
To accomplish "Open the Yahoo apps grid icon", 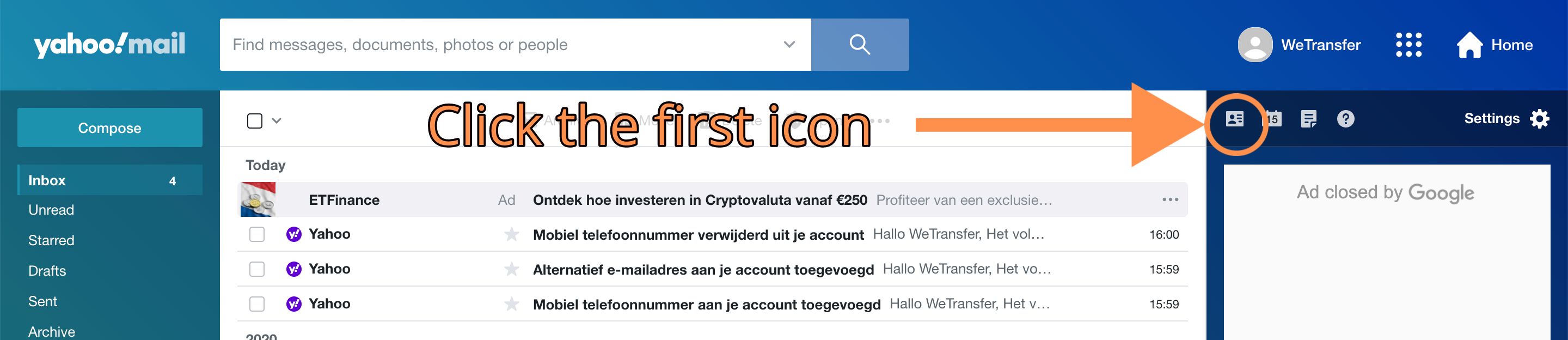I will pos(1408,45).
